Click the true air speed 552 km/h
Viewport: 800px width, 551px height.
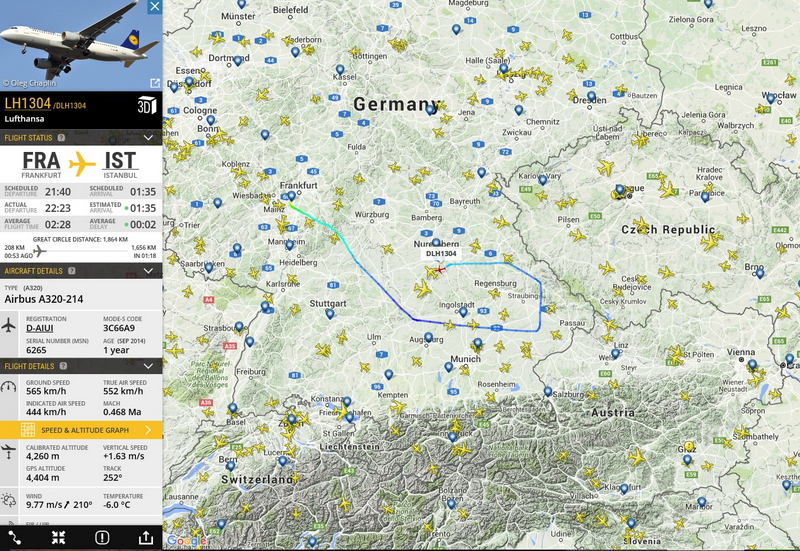click(123, 391)
